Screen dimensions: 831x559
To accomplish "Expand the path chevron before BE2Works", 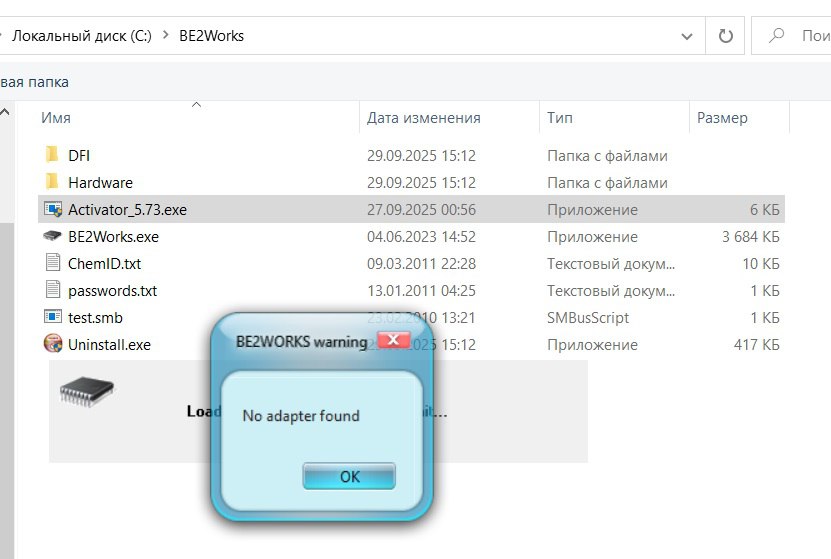I will [x=166, y=36].
